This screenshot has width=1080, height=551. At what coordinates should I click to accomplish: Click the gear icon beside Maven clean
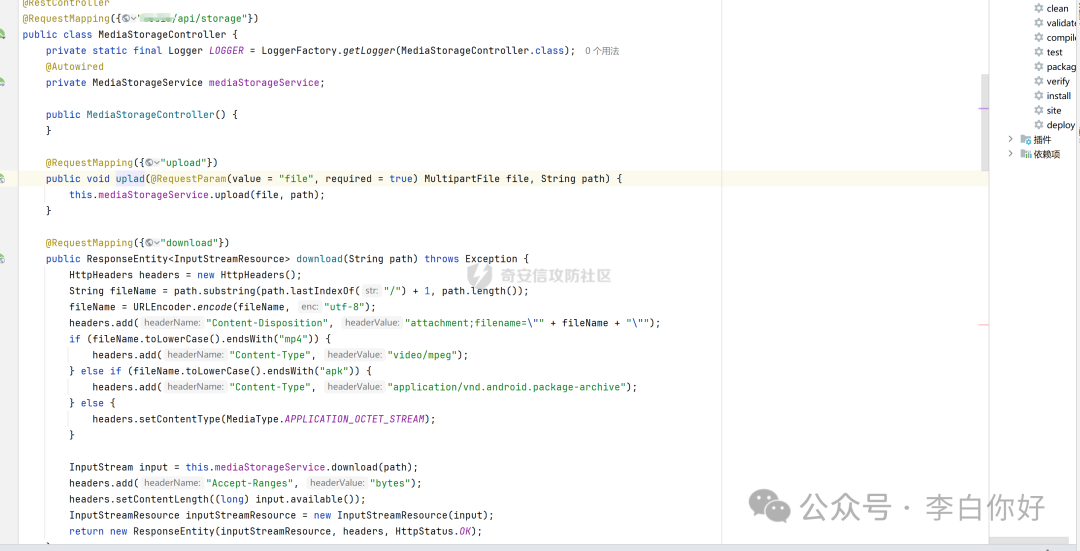click(1039, 8)
